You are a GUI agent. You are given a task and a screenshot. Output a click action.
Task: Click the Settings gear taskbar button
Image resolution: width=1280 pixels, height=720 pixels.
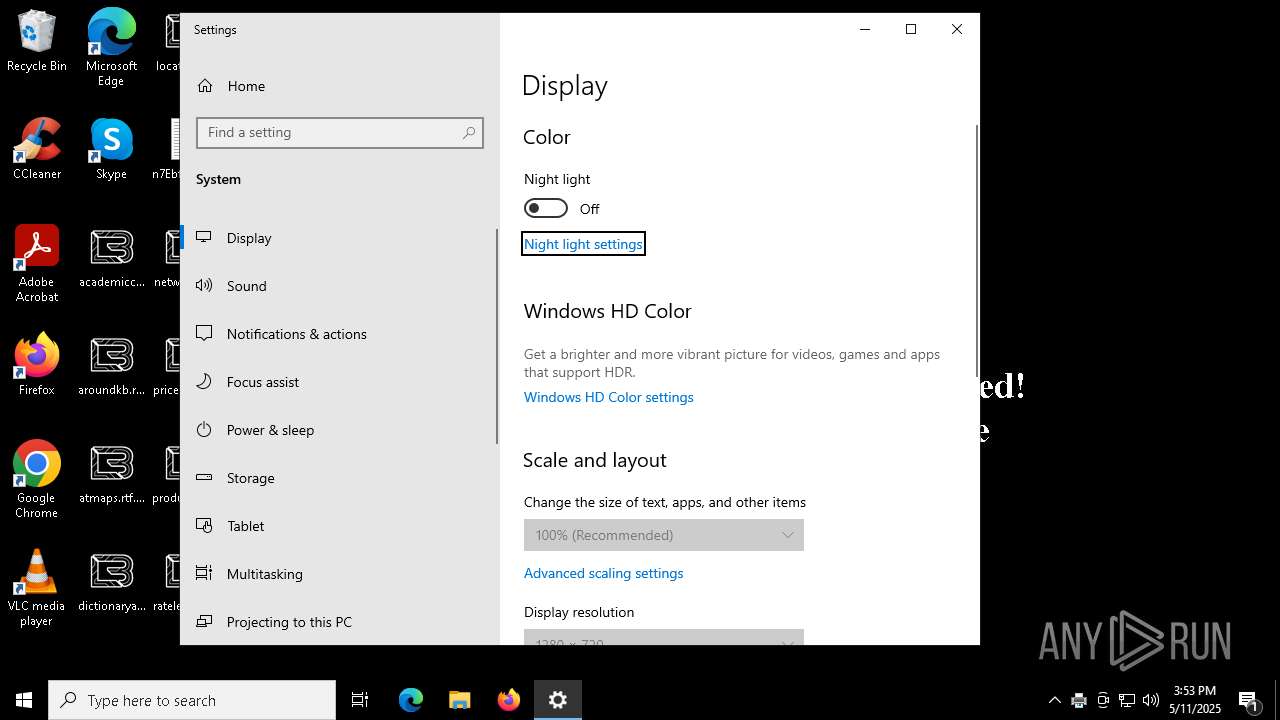click(x=558, y=700)
